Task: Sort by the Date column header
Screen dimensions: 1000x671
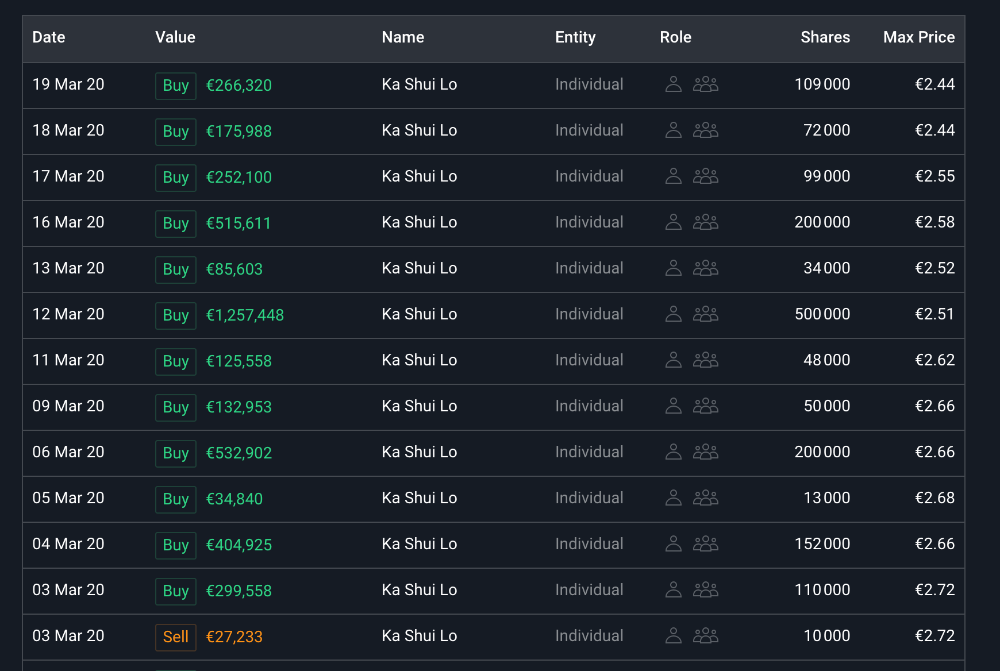Action: (49, 38)
